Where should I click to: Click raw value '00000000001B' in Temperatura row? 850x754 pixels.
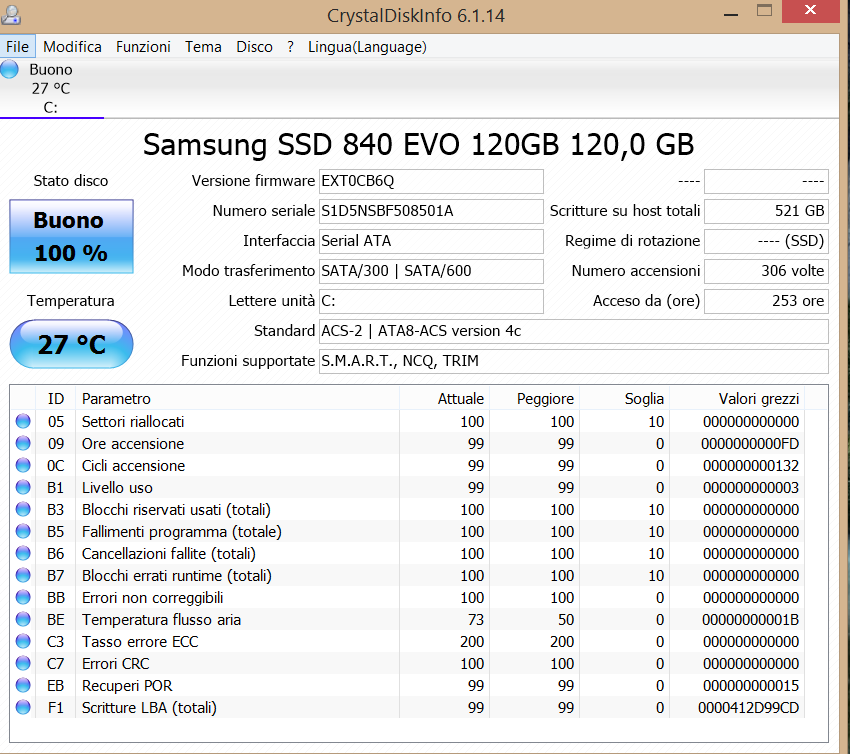[750, 620]
